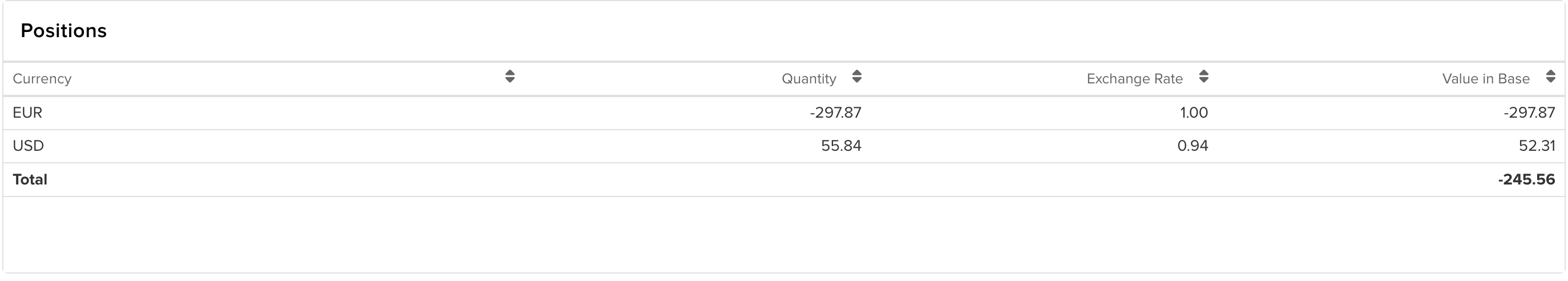
Task: Select the EUR exchange rate 1.00
Action: [1193, 113]
